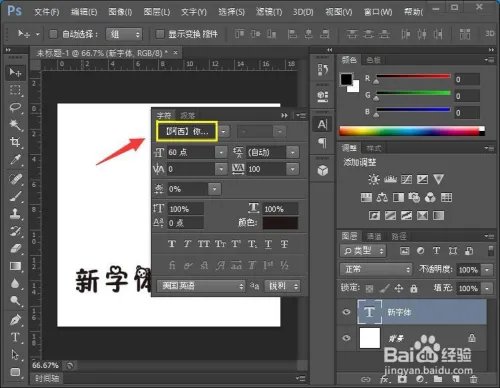Select the Lasso tool
Viewport: 500px width, 388px height.
[15, 108]
